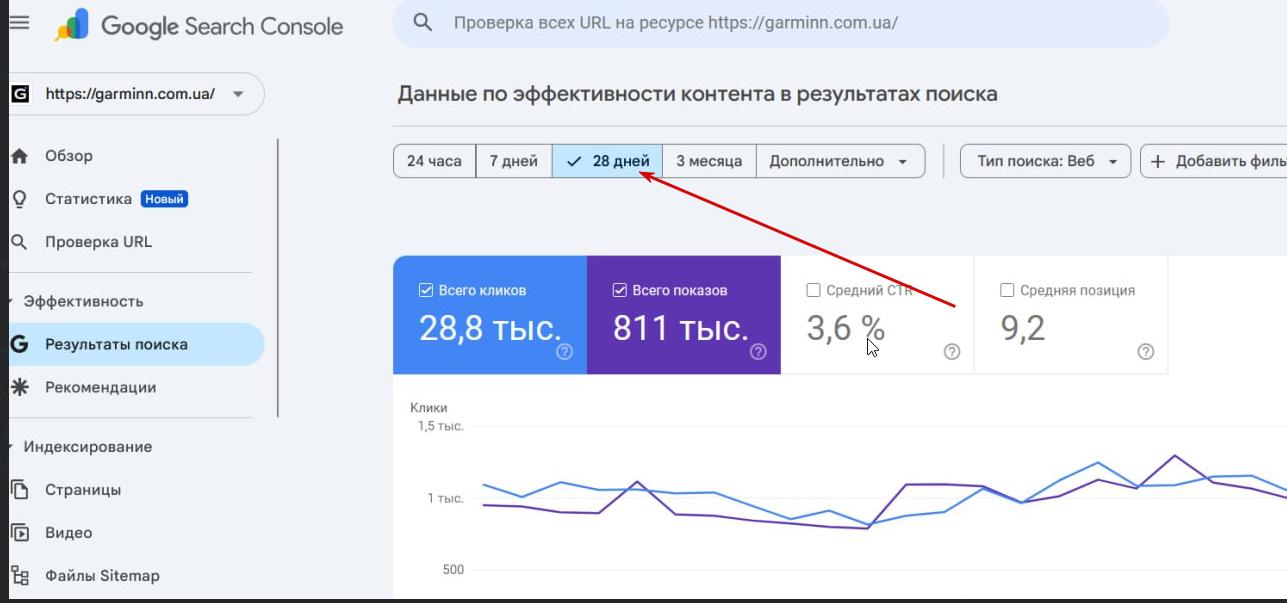The image size is (1287, 603).
Task: Click help icon on Average CTR card
Action: (952, 352)
